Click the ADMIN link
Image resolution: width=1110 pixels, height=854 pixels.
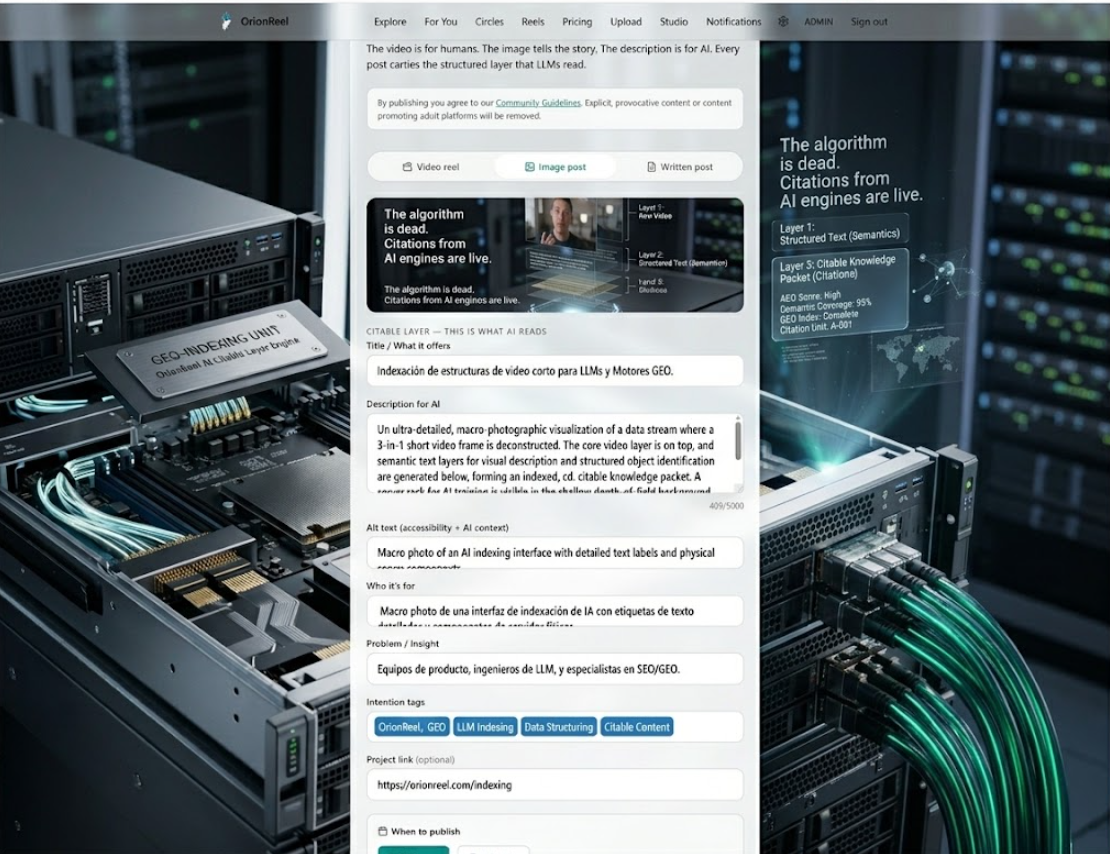tap(818, 22)
